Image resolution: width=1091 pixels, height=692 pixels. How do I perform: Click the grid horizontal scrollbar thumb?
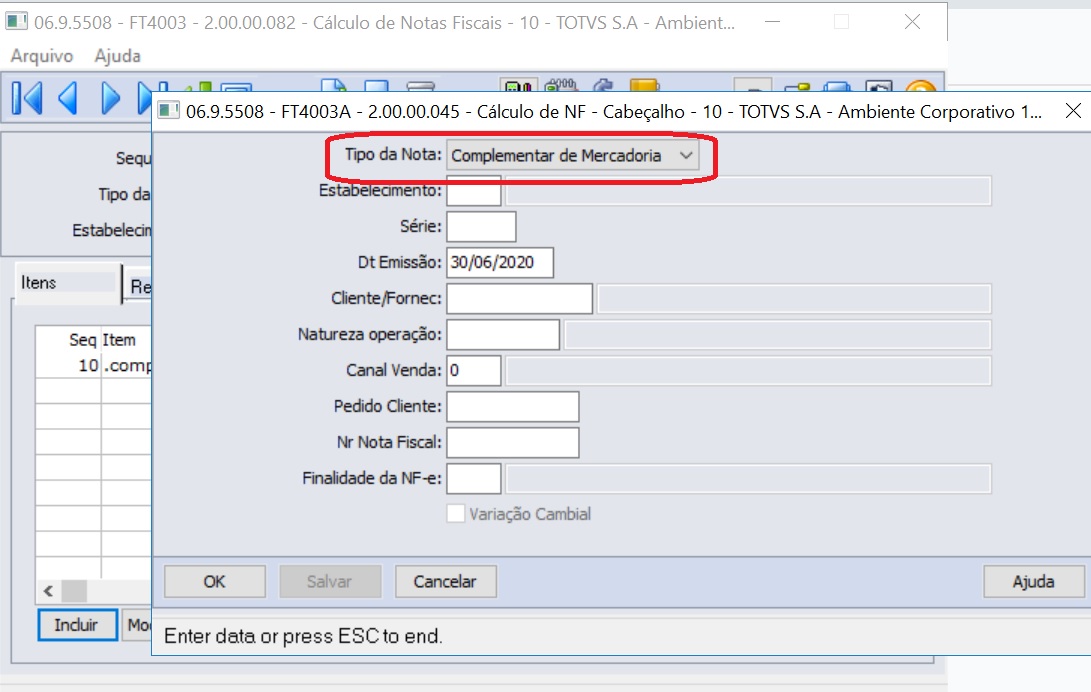[x=74, y=591]
